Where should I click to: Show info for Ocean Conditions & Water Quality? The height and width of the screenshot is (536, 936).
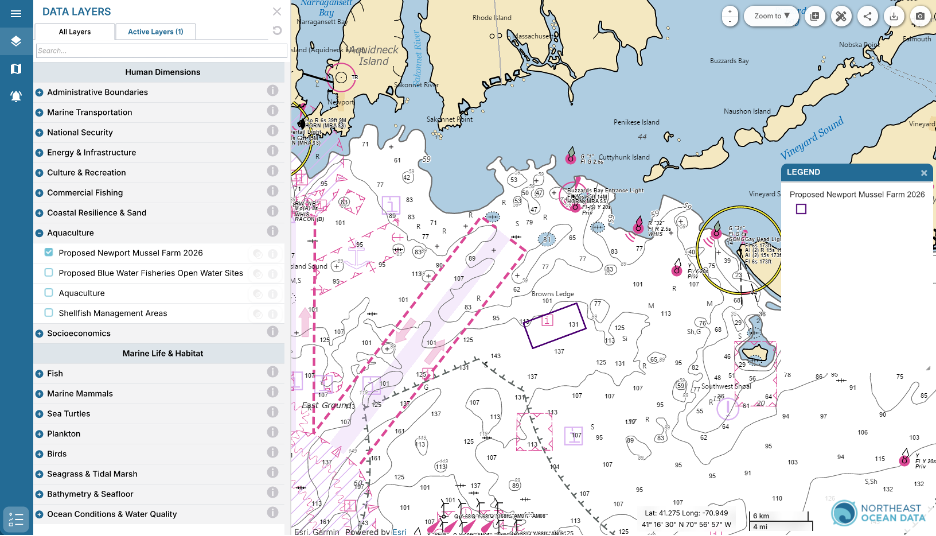[x=273, y=513]
